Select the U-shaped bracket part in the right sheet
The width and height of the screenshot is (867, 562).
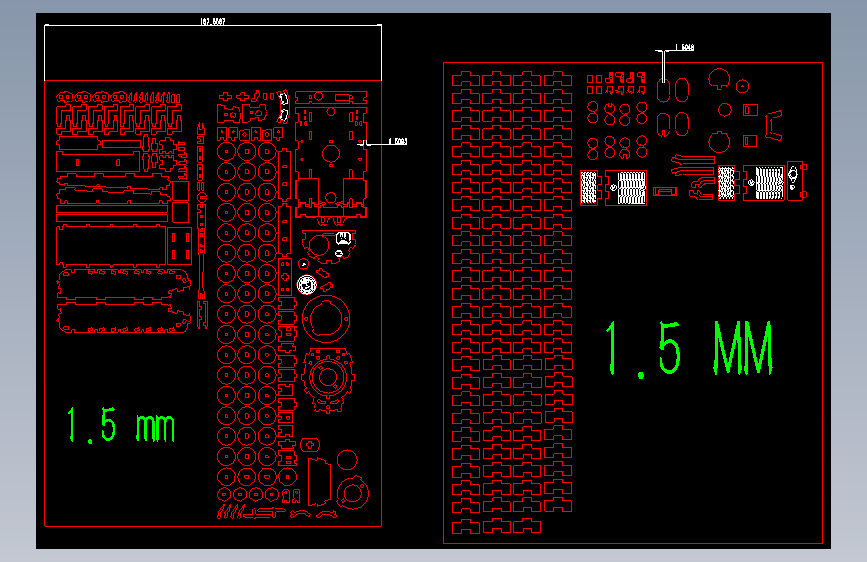click(x=774, y=126)
